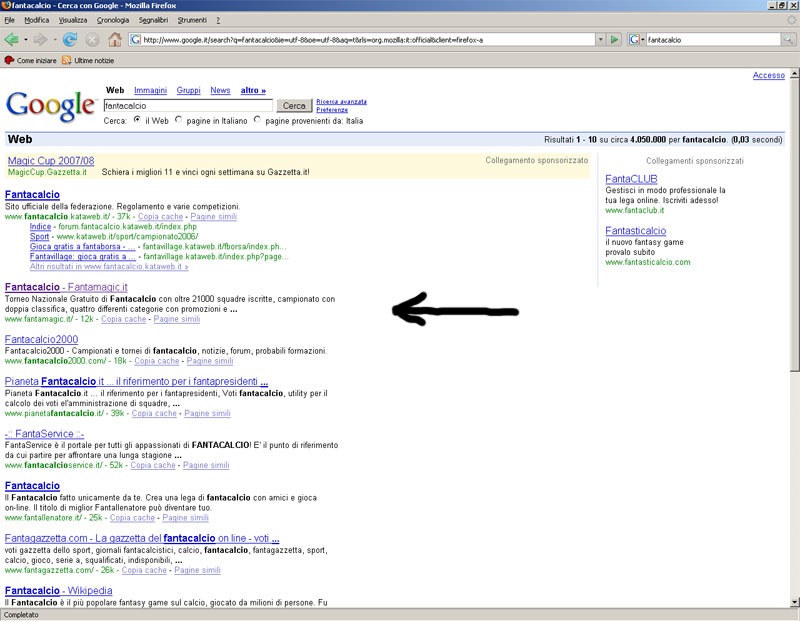Screen dimensions: 800x621
Task: Open the FantaService result link
Action: click(44, 434)
